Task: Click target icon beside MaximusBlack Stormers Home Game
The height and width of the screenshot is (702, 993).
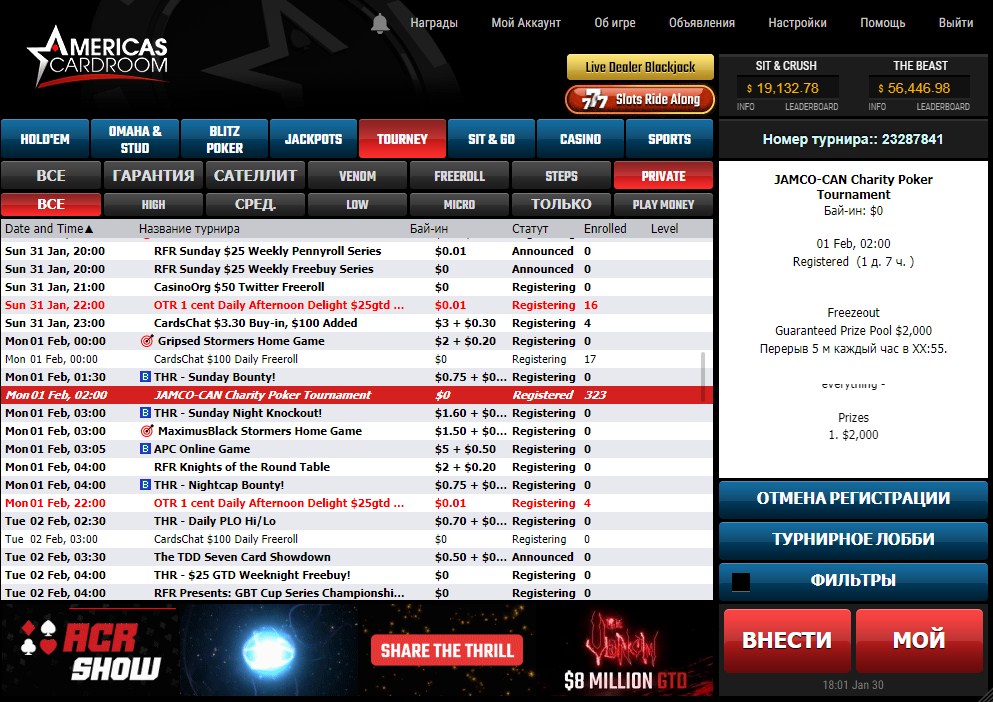Action: 147,431
